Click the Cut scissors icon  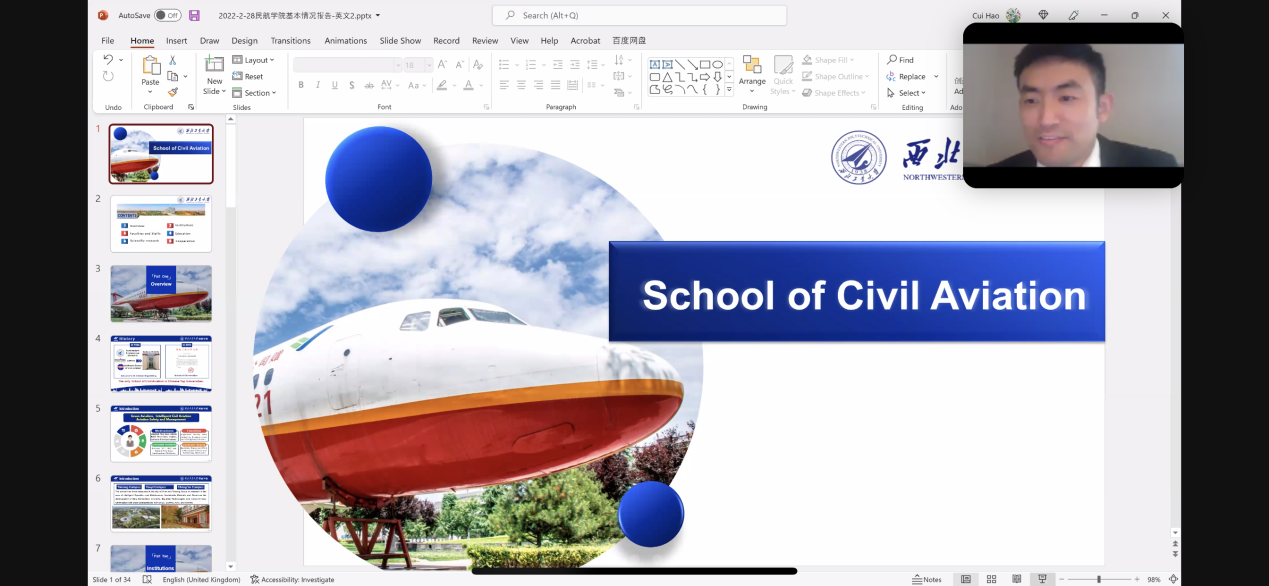point(172,61)
